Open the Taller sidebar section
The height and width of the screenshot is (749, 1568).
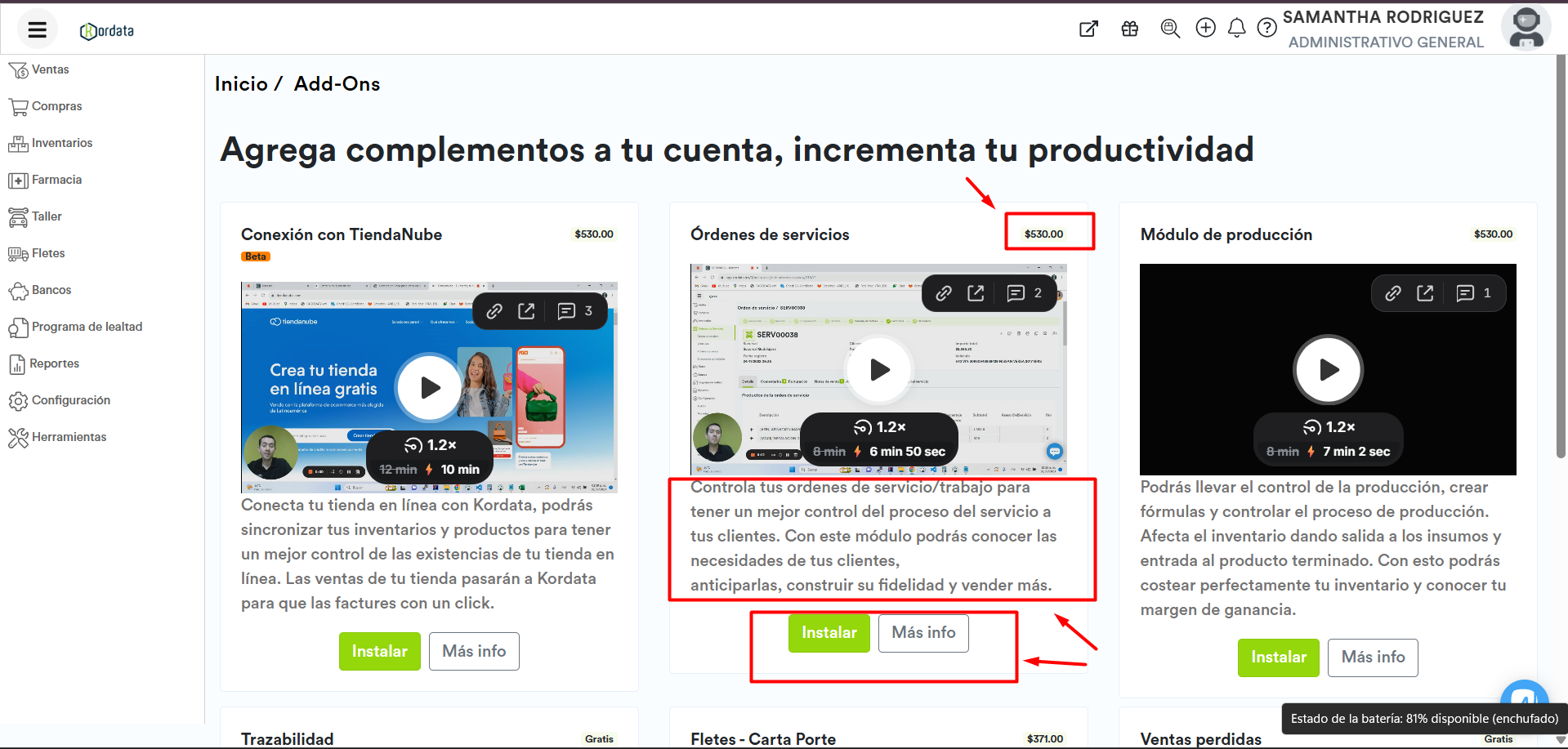(34, 217)
